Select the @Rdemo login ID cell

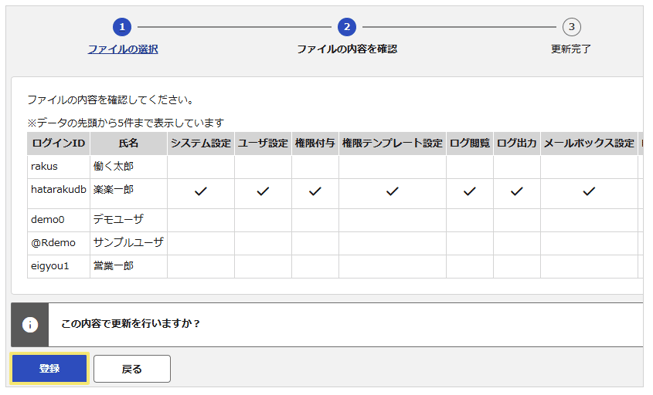point(59,243)
